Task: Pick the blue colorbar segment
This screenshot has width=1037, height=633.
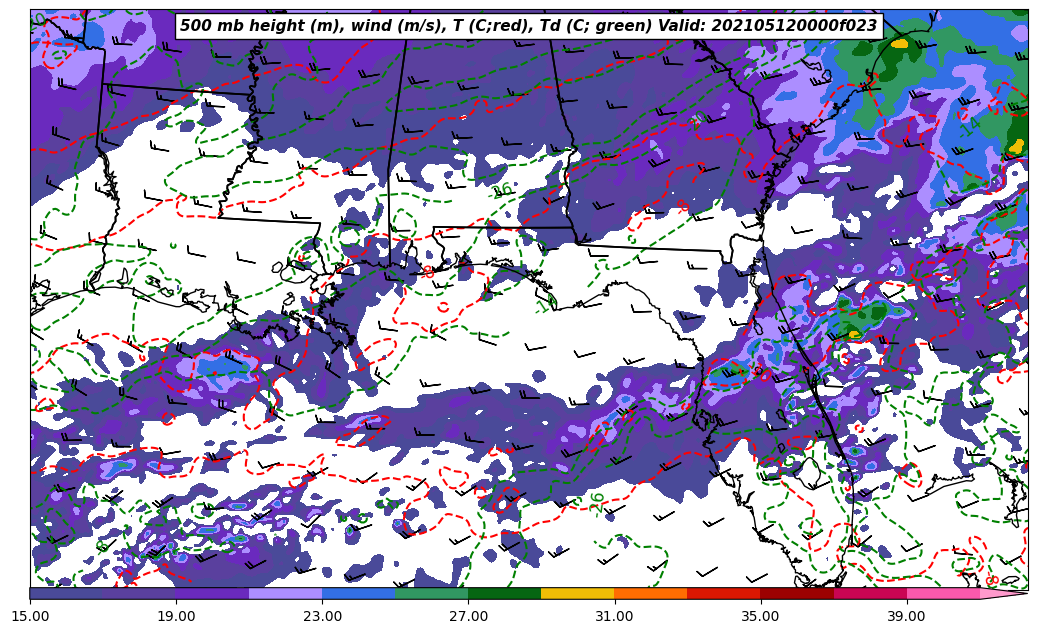Action: click(358, 593)
